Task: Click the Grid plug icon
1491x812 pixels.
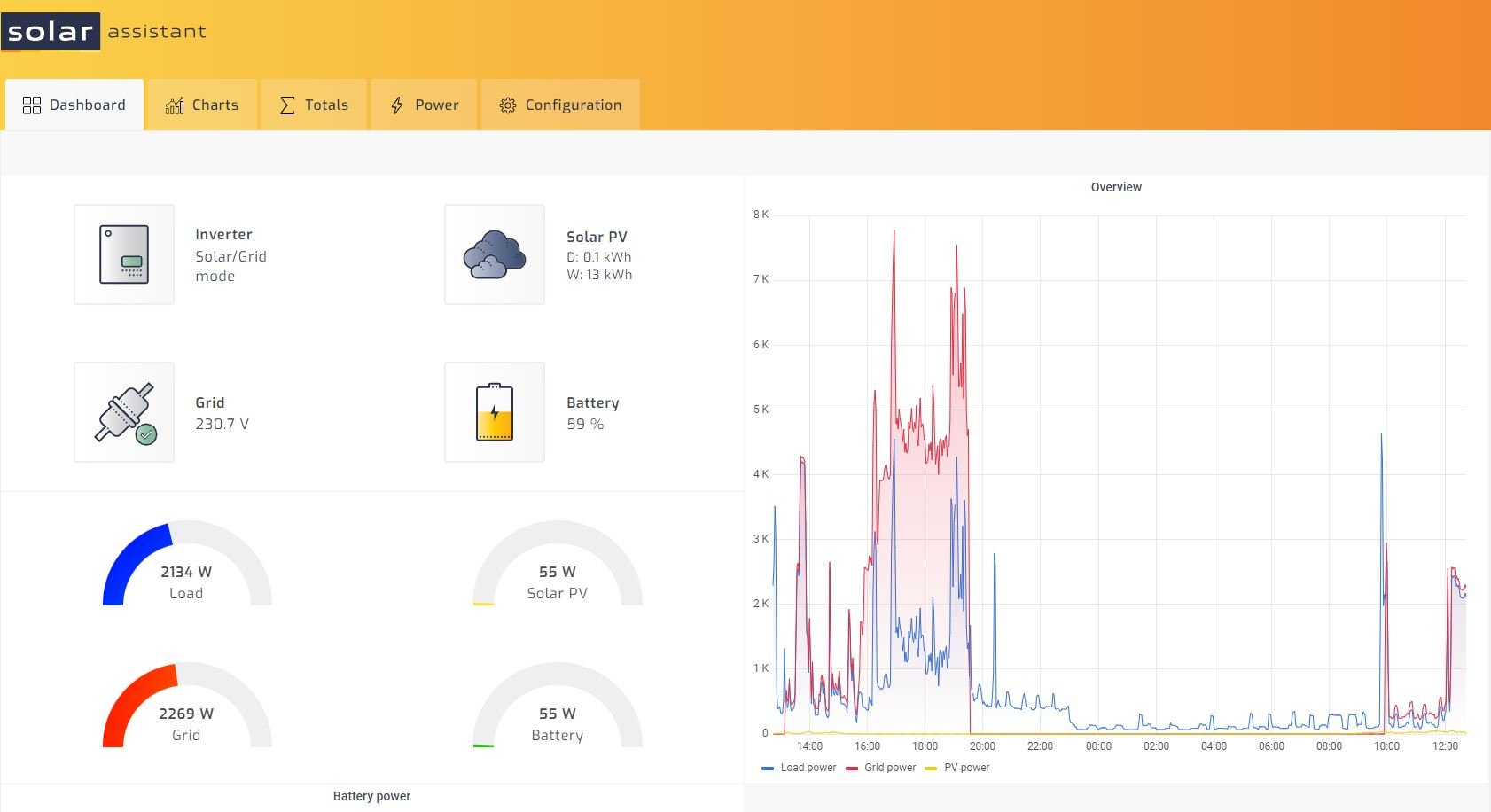Action: tap(124, 412)
